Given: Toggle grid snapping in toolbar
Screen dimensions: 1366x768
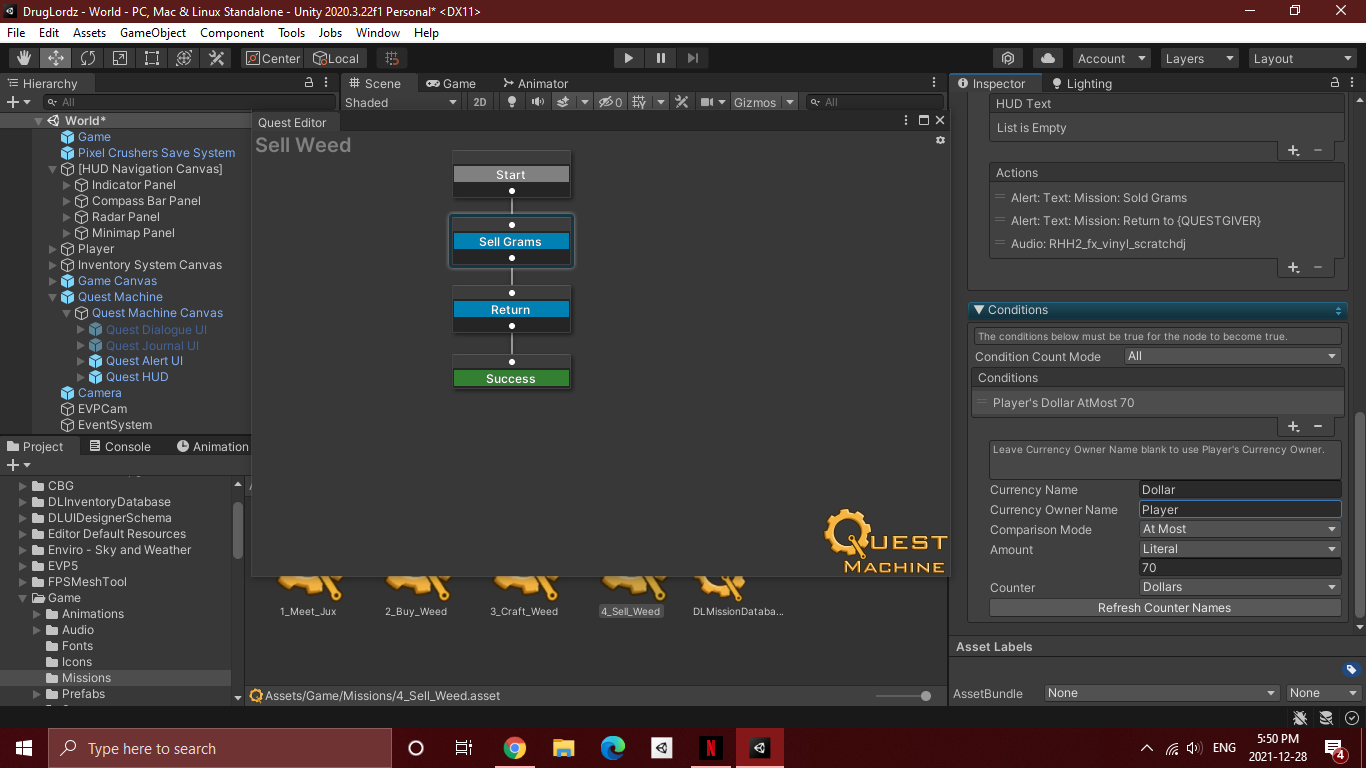Looking at the screenshot, I should [x=392, y=58].
